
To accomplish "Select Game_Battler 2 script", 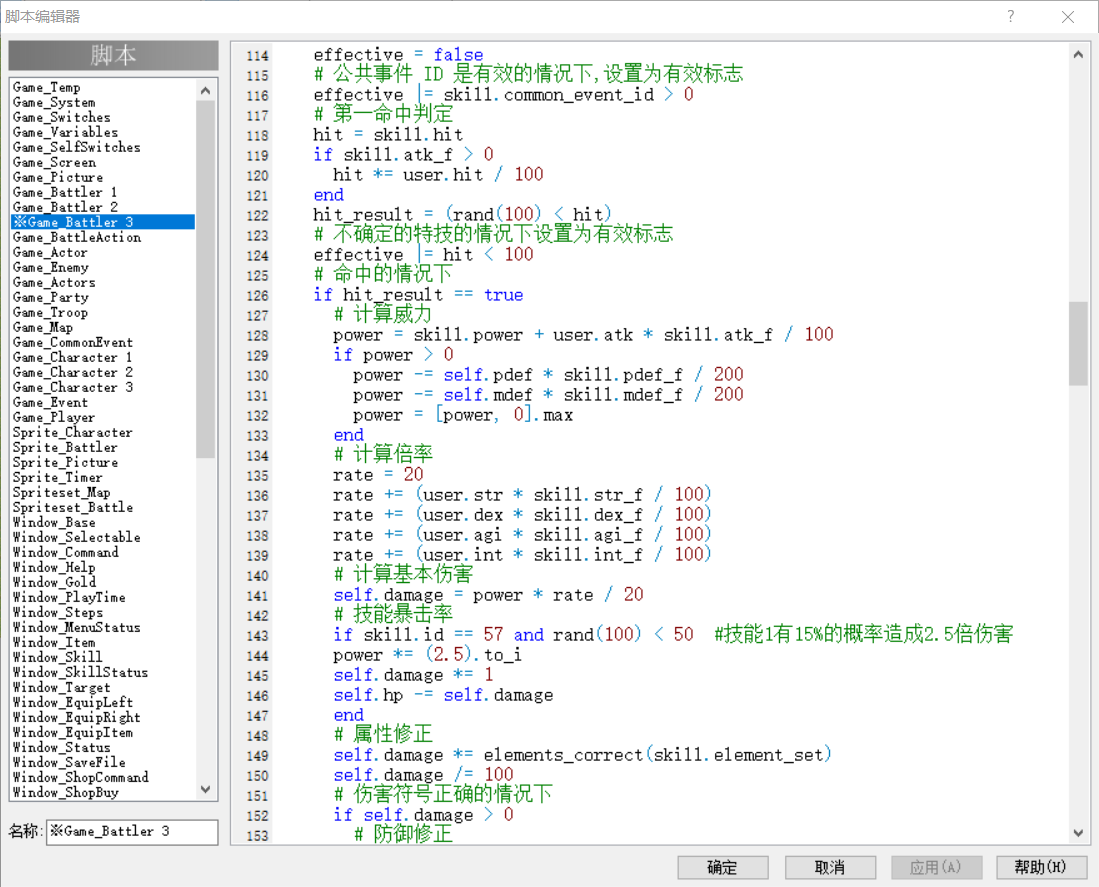I will 103,207.
